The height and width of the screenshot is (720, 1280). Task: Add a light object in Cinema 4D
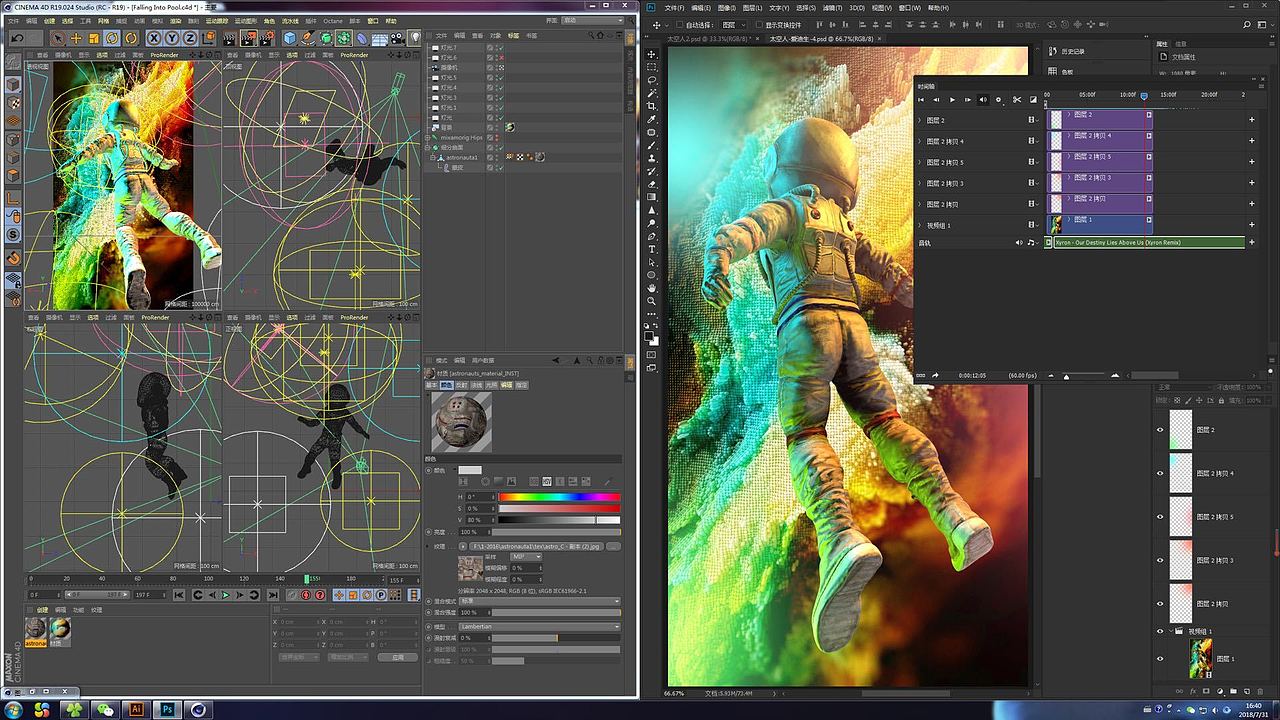coord(415,38)
